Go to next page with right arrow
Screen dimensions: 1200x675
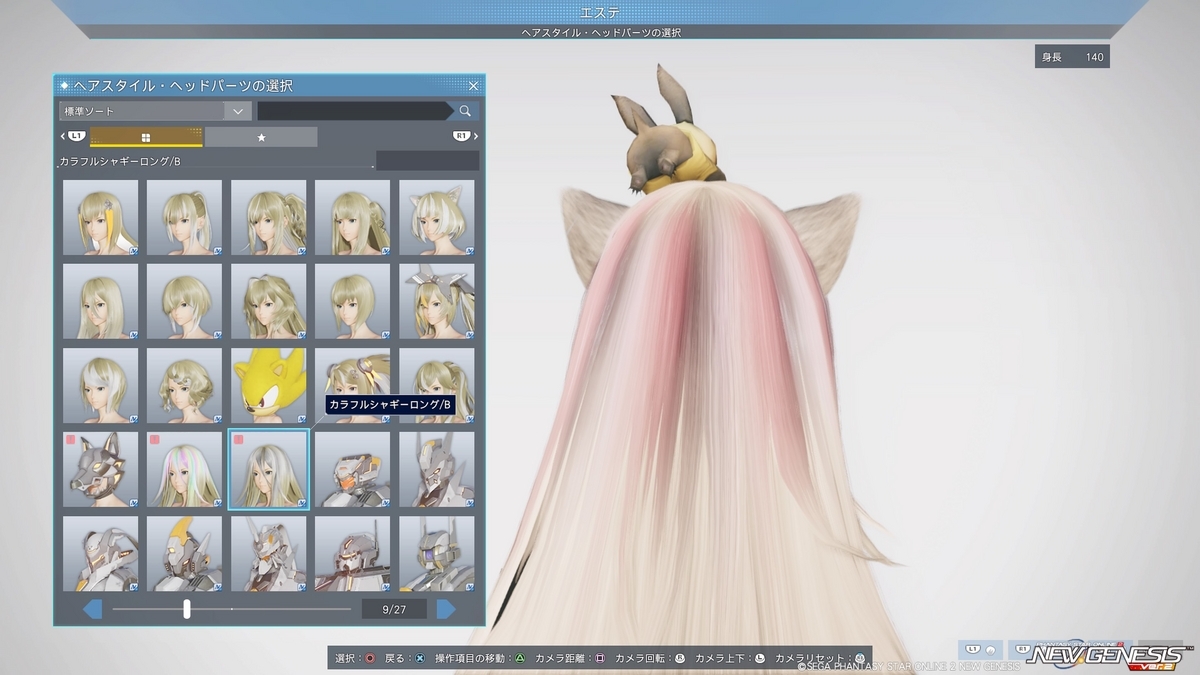pyautogui.click(x=446, y=609)
